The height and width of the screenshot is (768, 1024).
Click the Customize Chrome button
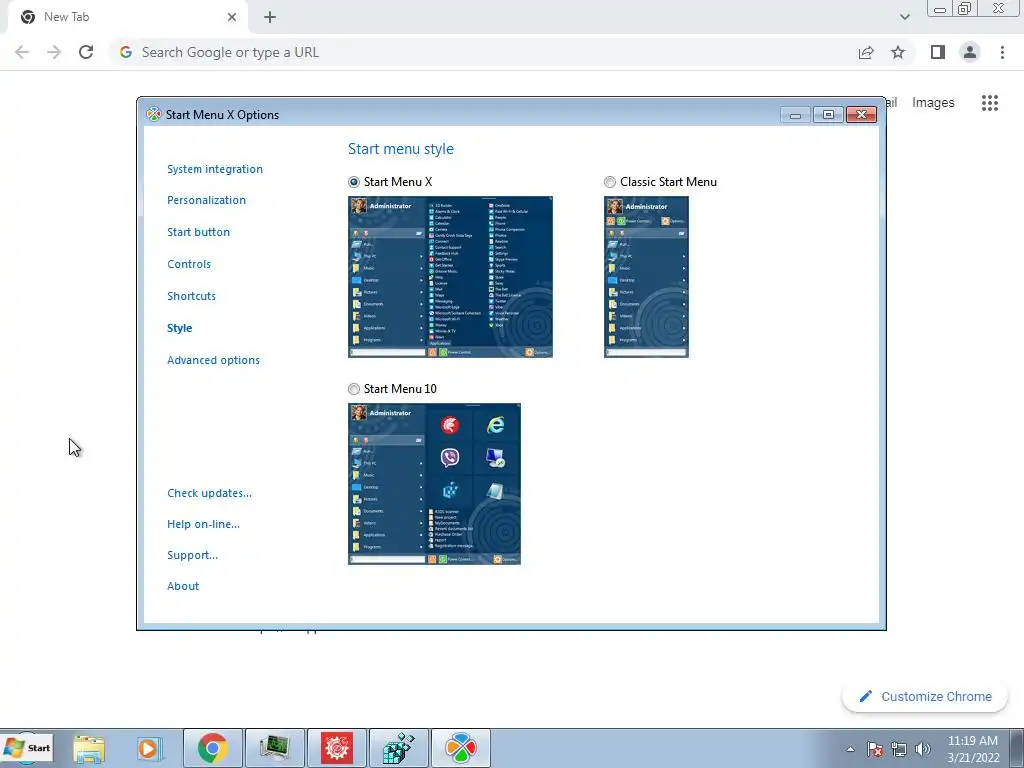925,697
